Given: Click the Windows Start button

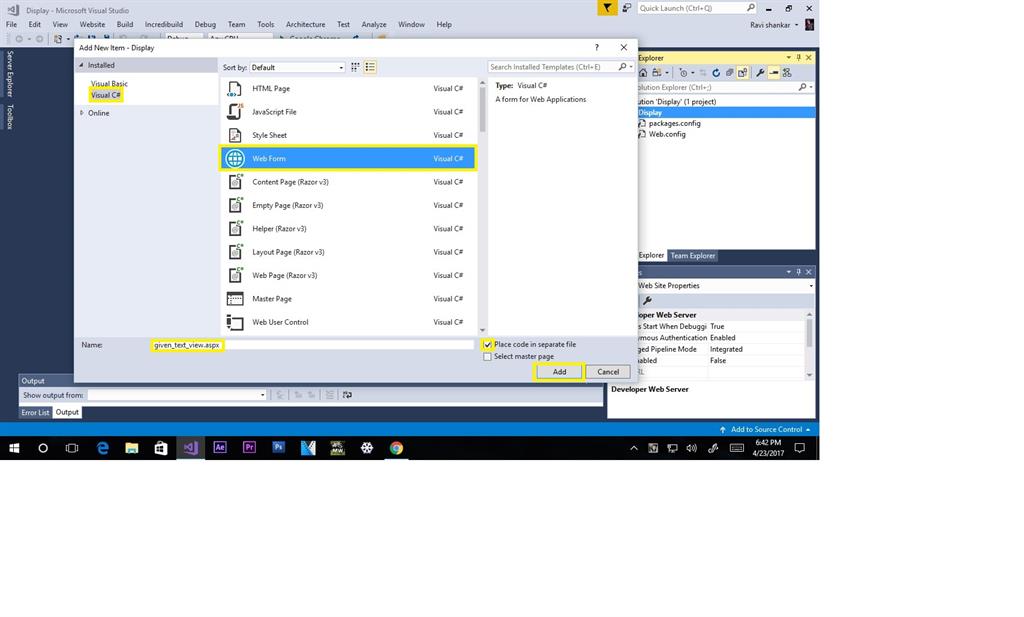Looking at the screenshot, I should point(14,448).
